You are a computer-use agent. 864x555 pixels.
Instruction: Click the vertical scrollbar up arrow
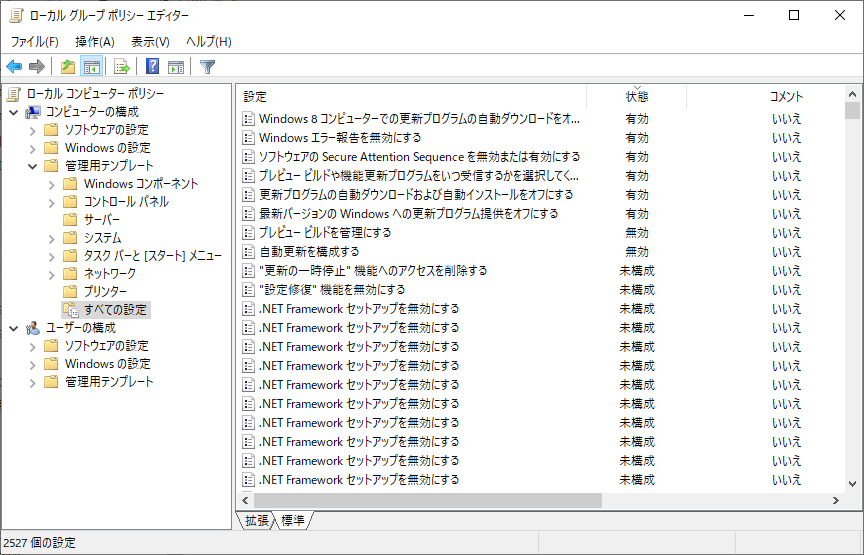[852, 94]
